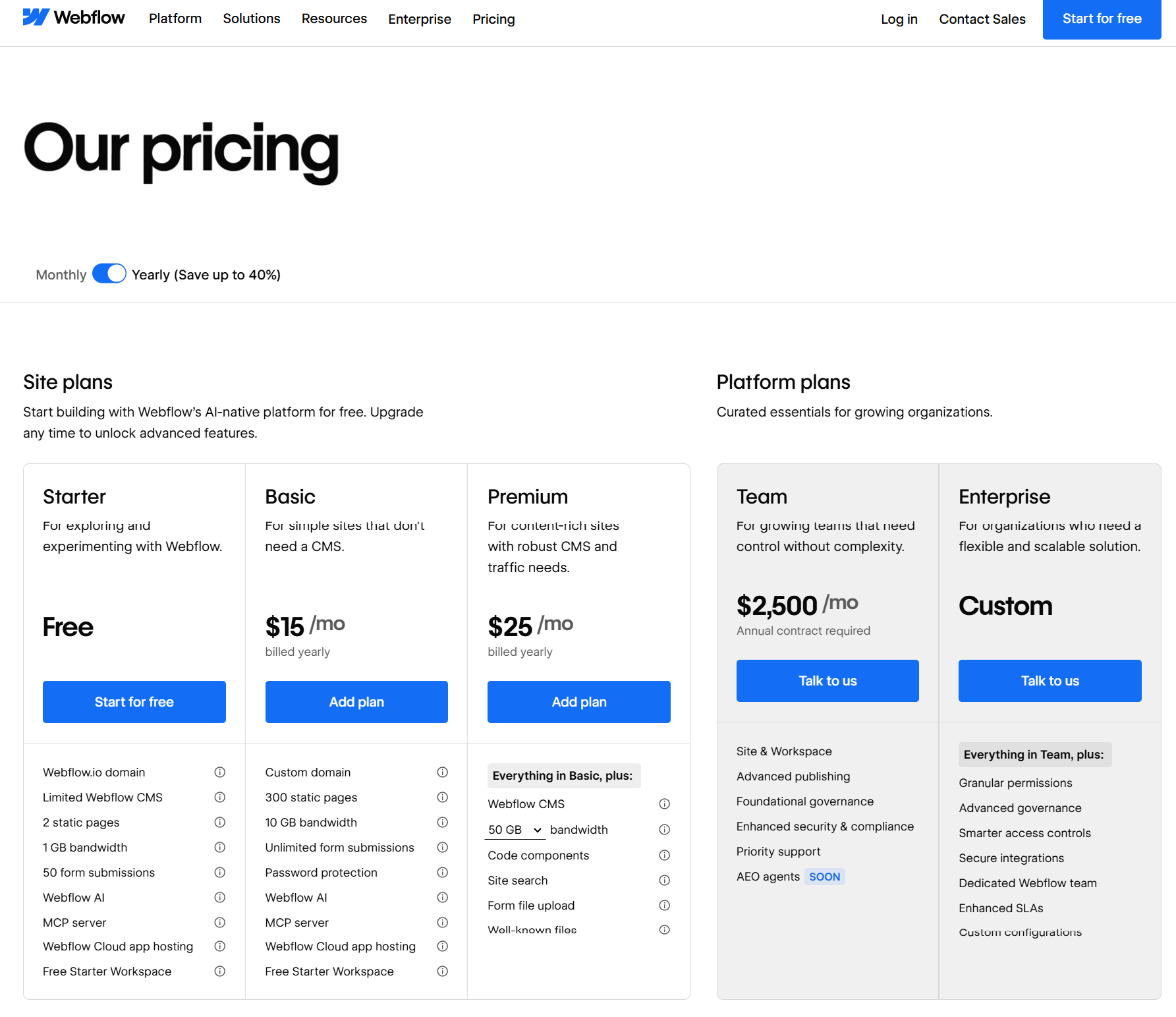Open info icon beside Webflow.io domain
1176x1017 pixels.
(220, 772)
